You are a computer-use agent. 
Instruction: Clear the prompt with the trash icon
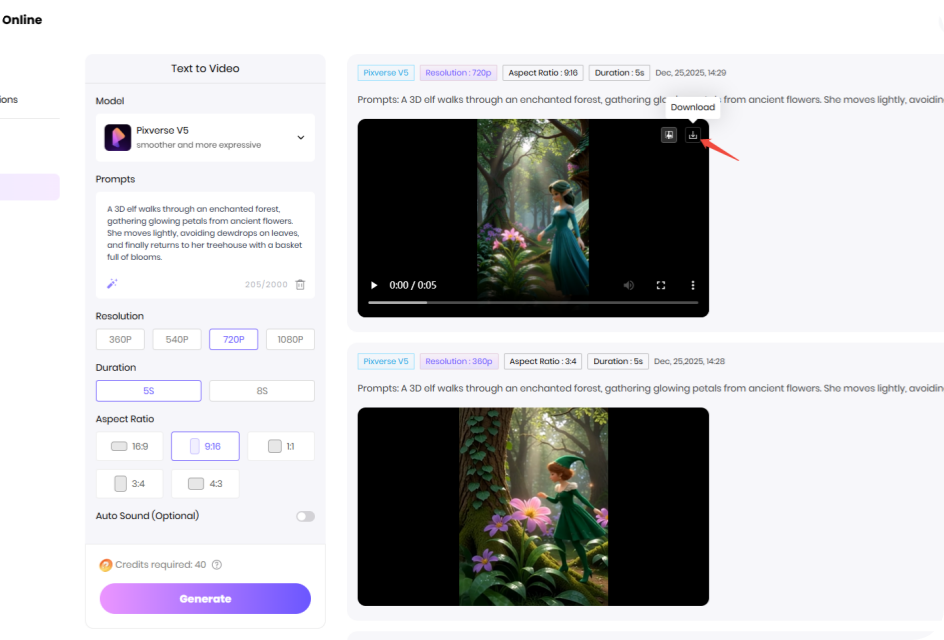(300, 284)
